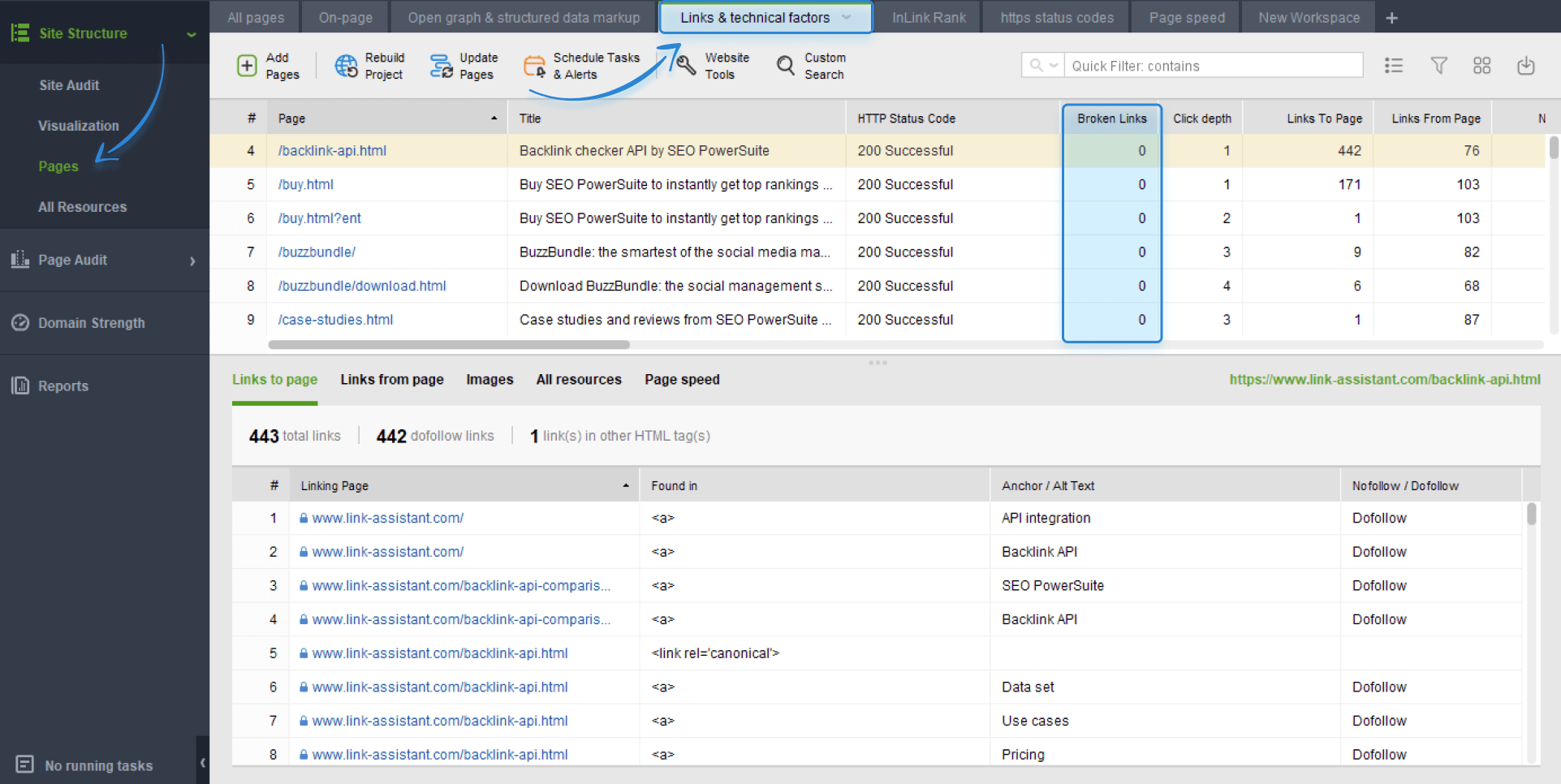Click the pages table vertical scrollbar

1554,147
